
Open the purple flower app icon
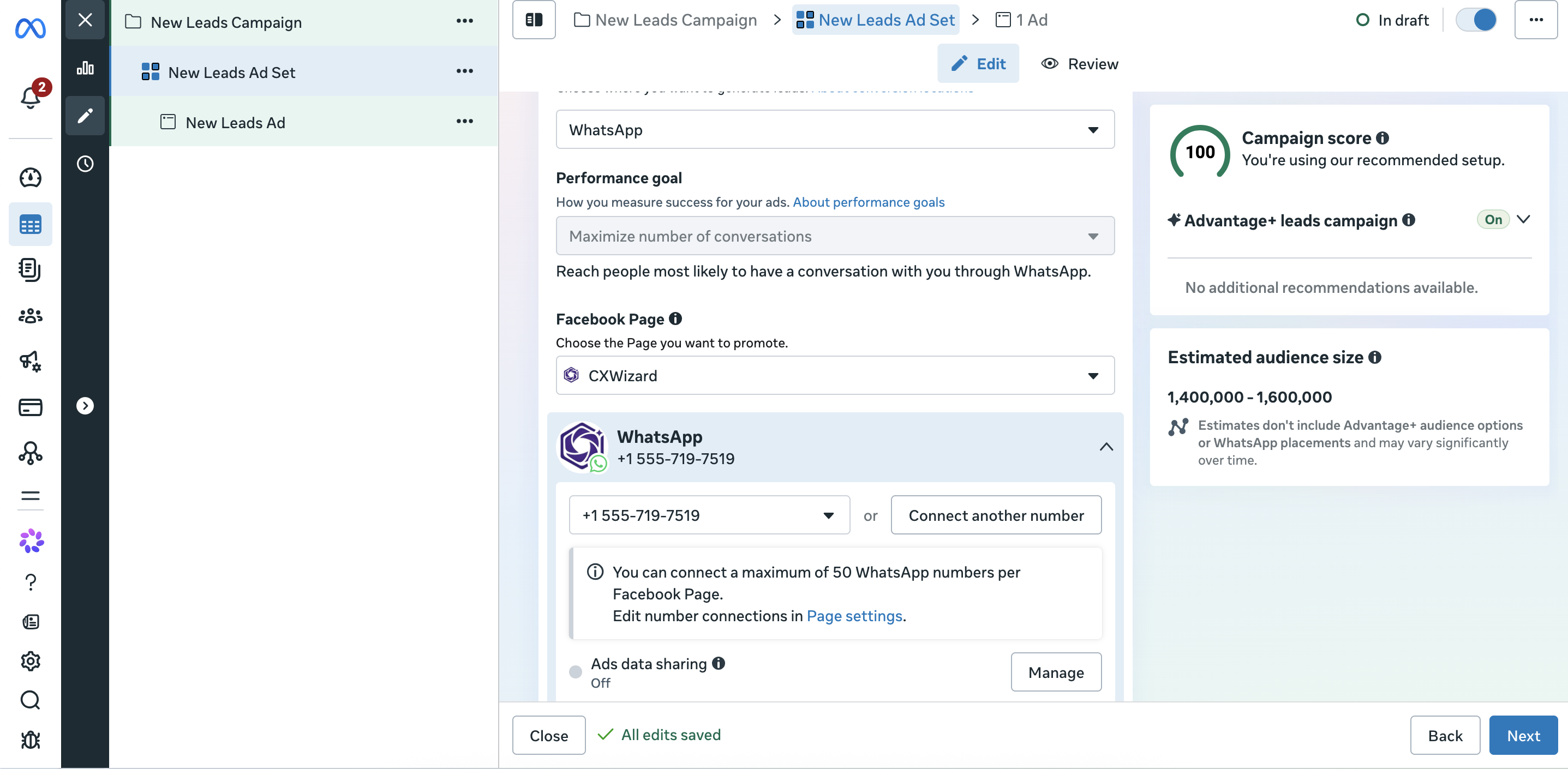click(x=31, y=541)
